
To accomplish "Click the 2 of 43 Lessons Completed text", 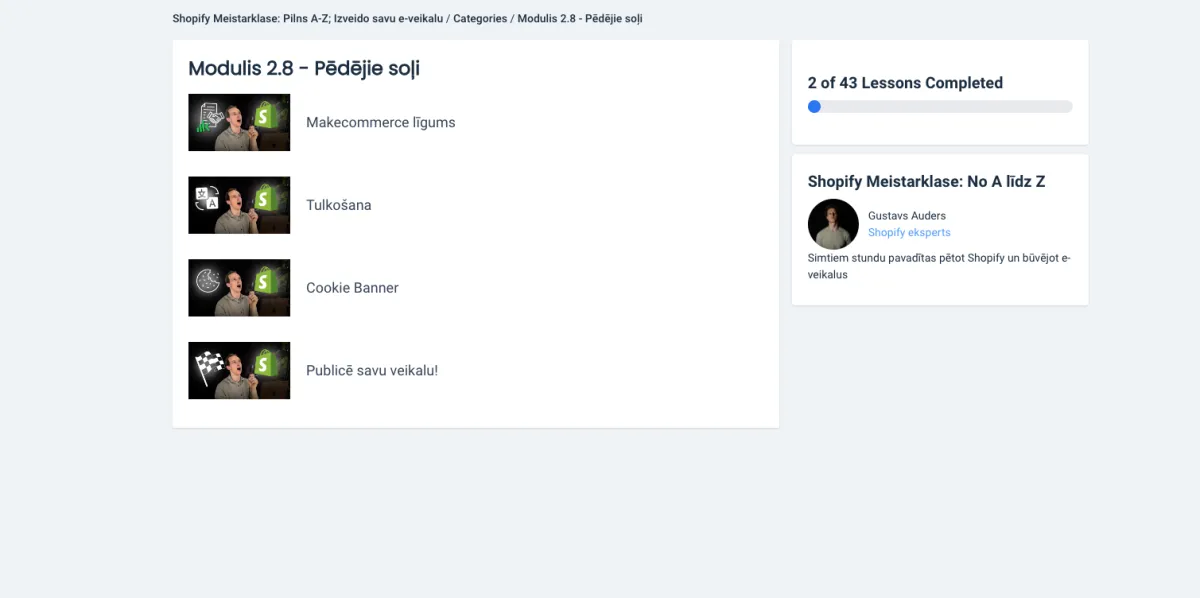I will 905,83.
